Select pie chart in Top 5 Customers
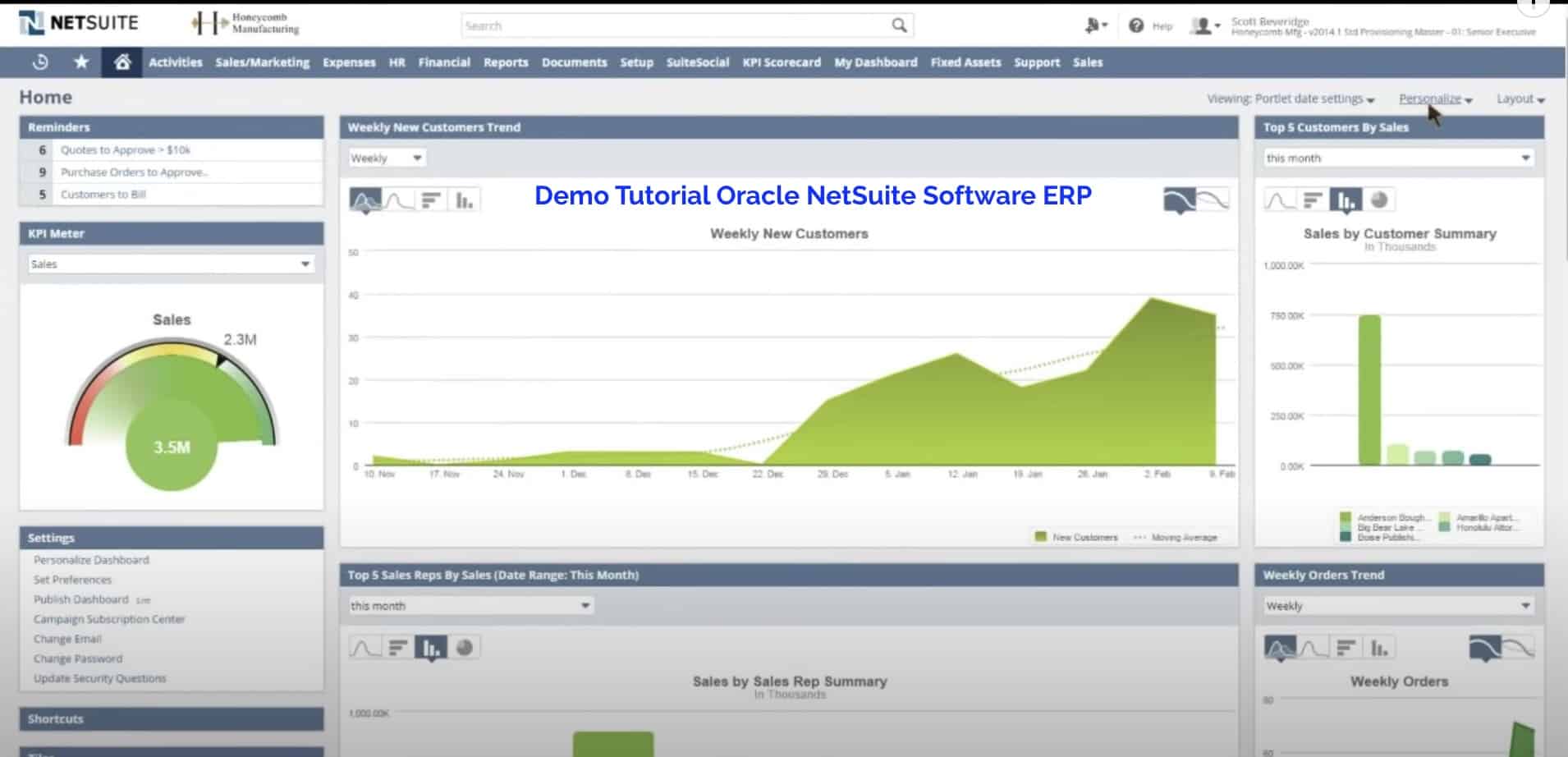The image size is (1568, 757). (x=1379, y=200)
